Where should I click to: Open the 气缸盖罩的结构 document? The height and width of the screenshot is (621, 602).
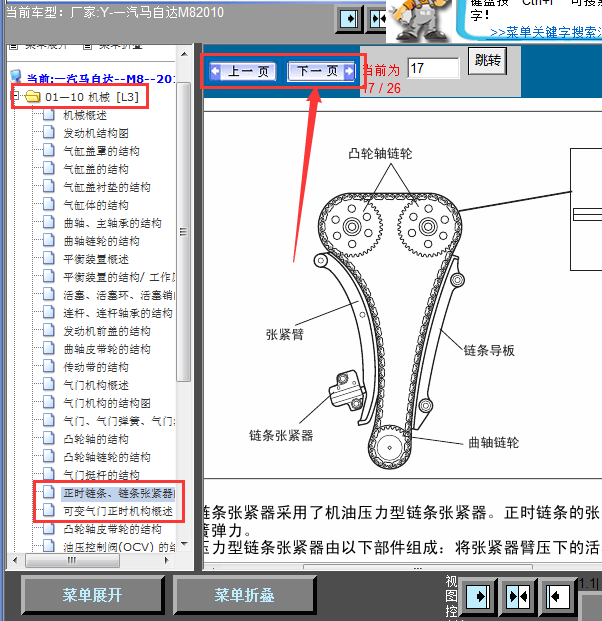click(101, 151)
